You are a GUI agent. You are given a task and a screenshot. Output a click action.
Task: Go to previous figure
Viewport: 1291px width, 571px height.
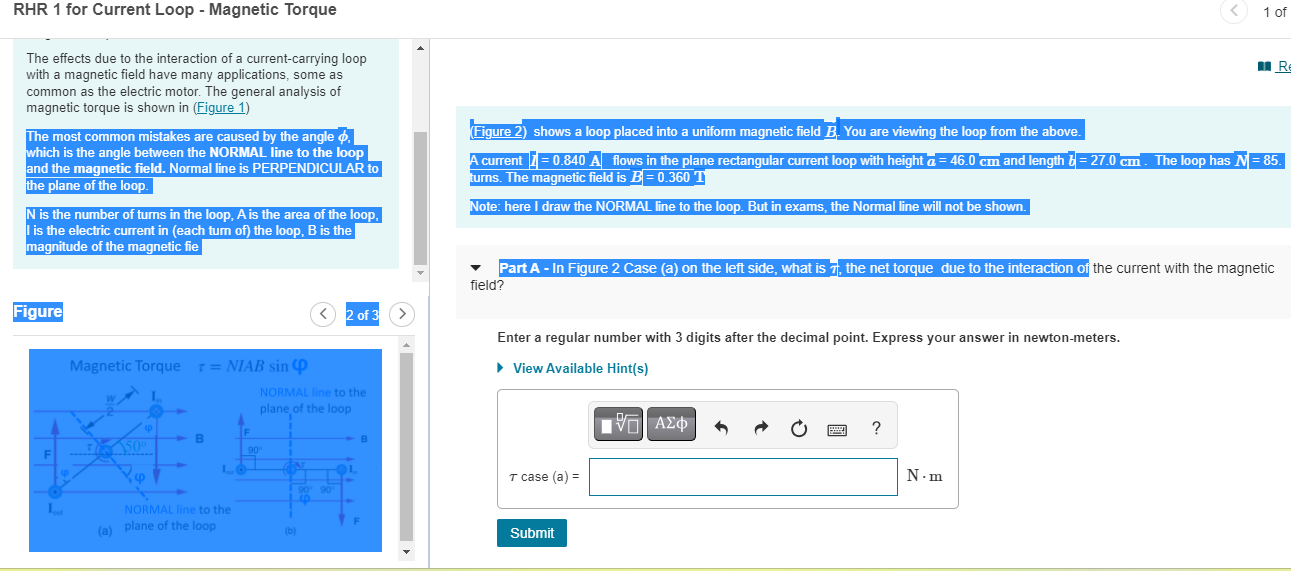pos(324,315)
